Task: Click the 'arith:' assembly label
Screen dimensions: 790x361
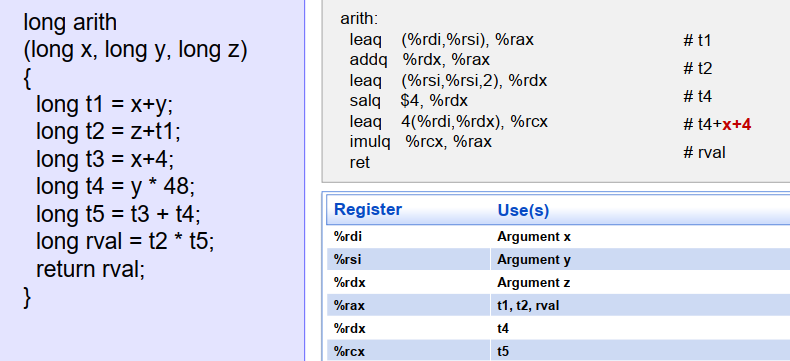Action: 359,19
